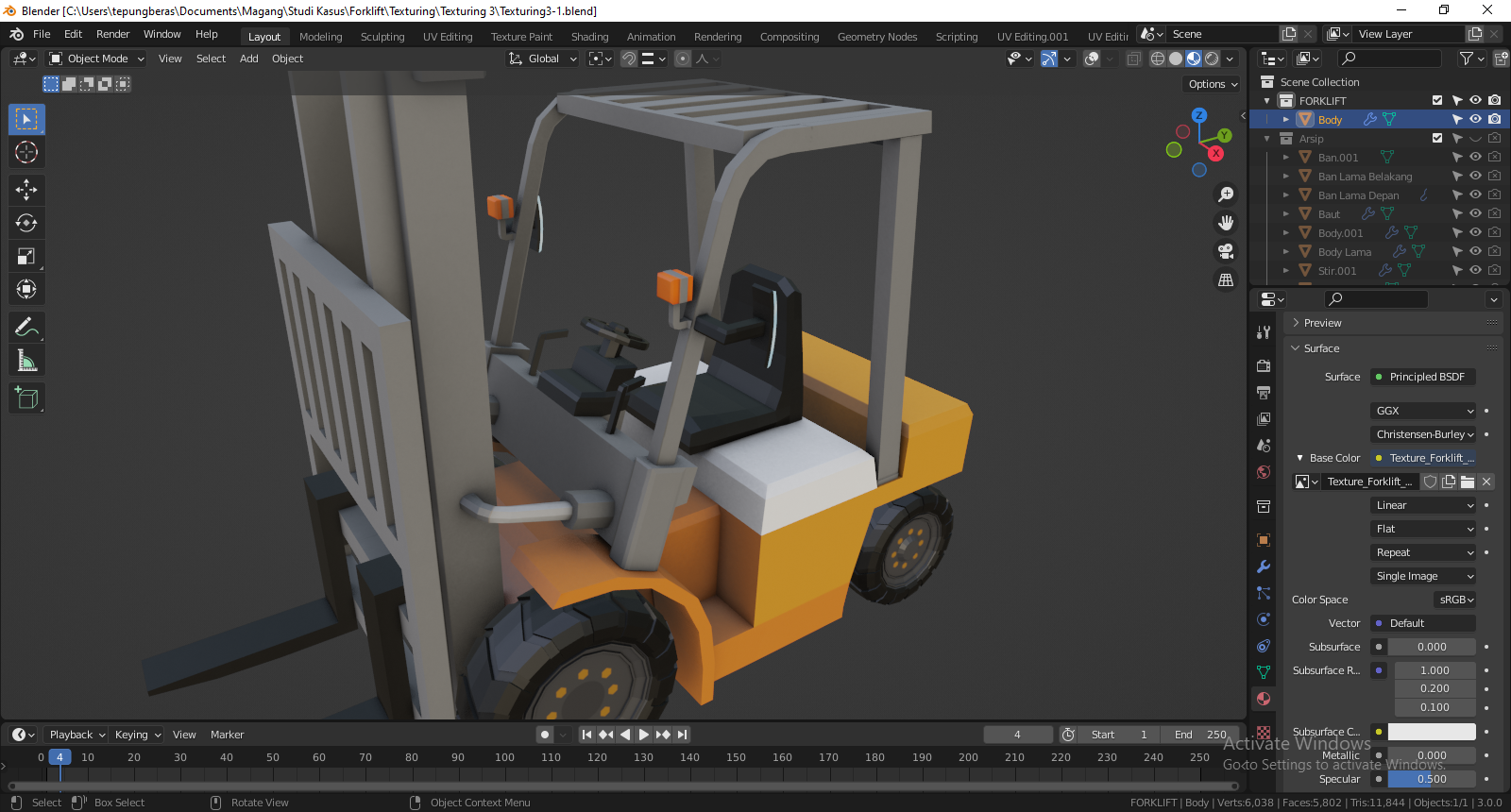
Task: Click the current frame number field
Action: pyautogui.click(x=1017, y=735)
